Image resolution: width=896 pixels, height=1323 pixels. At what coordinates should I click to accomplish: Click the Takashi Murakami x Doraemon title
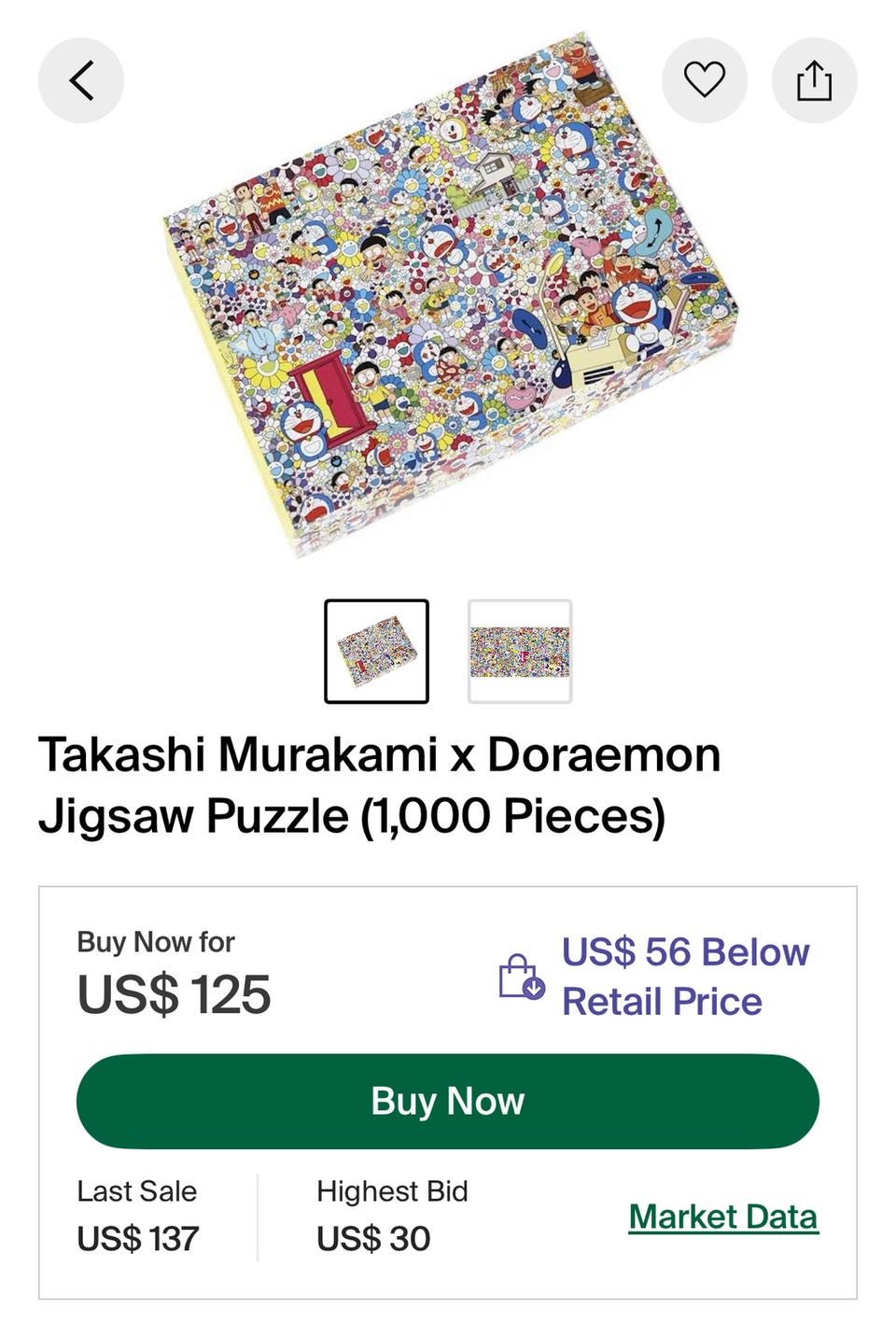(379, 754)
